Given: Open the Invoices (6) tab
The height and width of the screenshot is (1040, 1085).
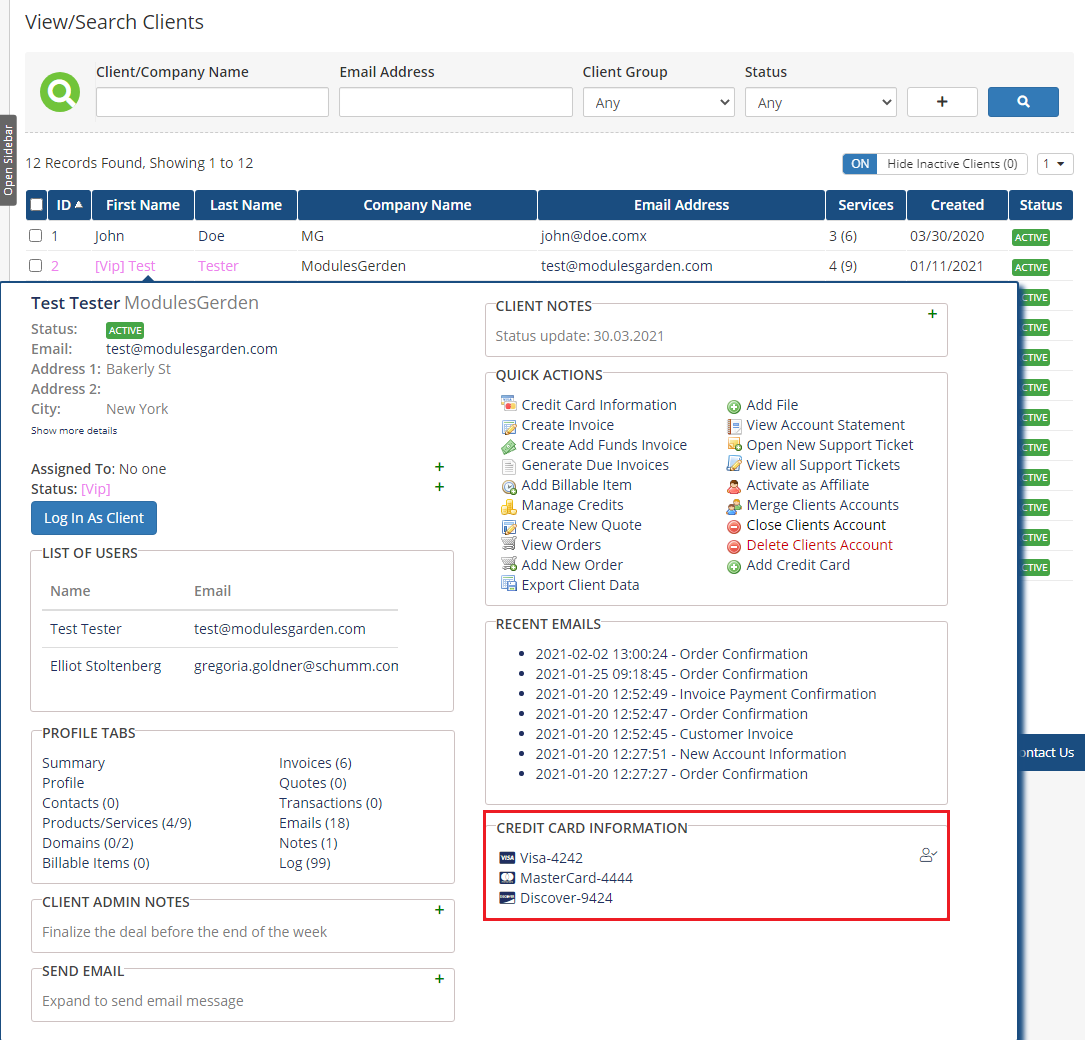Looking at the screenshot, I should (x=316, y=763).
